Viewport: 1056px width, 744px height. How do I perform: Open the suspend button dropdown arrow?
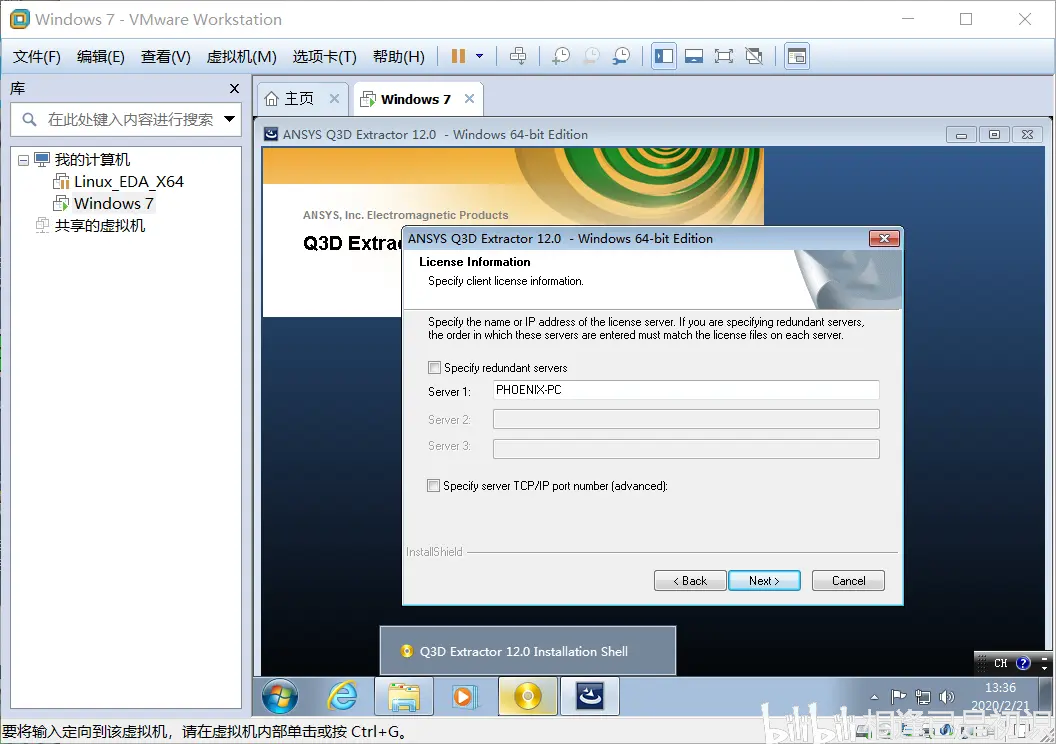pyautogui.click(x=478, y=56)
